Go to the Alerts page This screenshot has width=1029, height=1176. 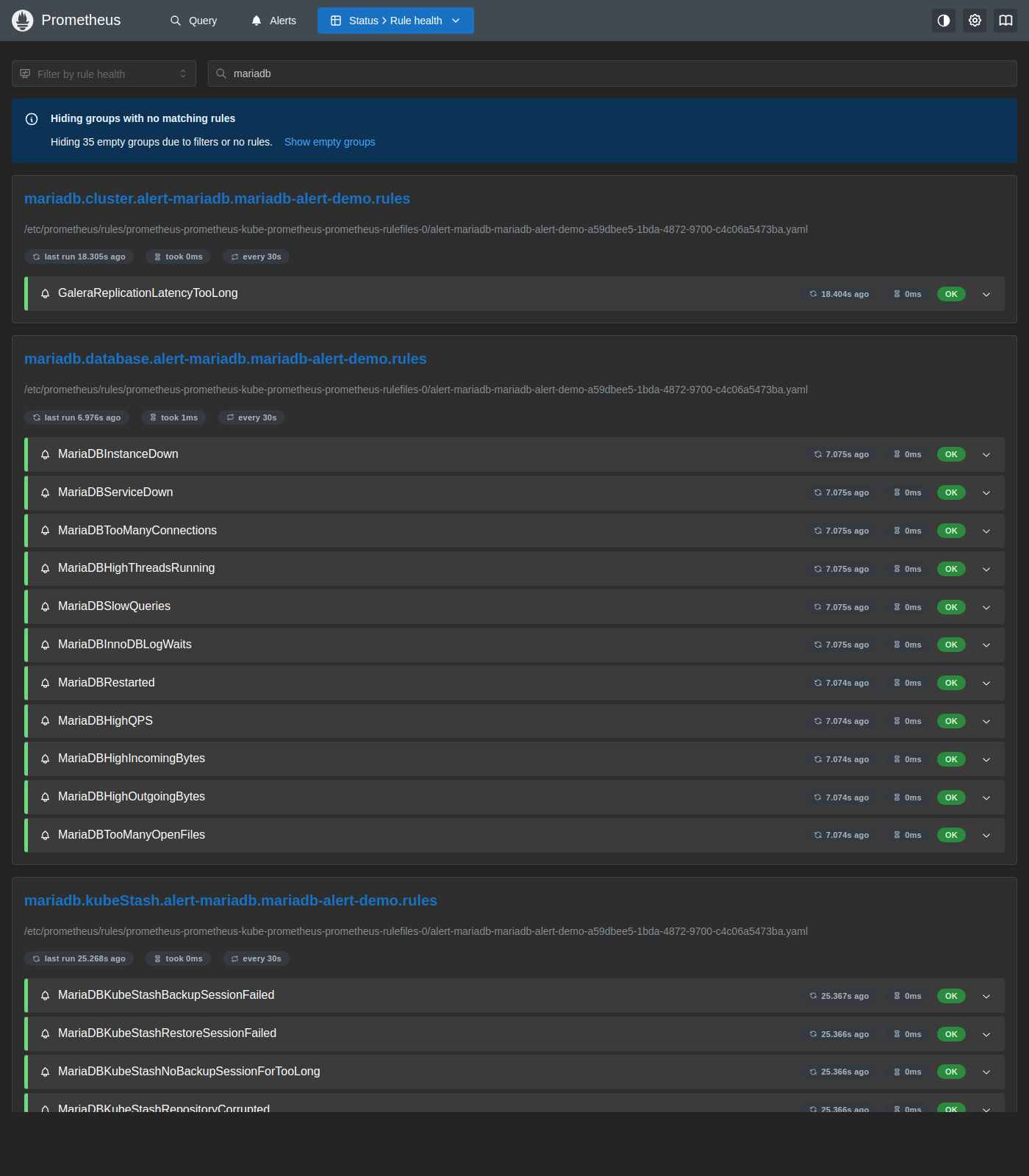pos(273,21)
